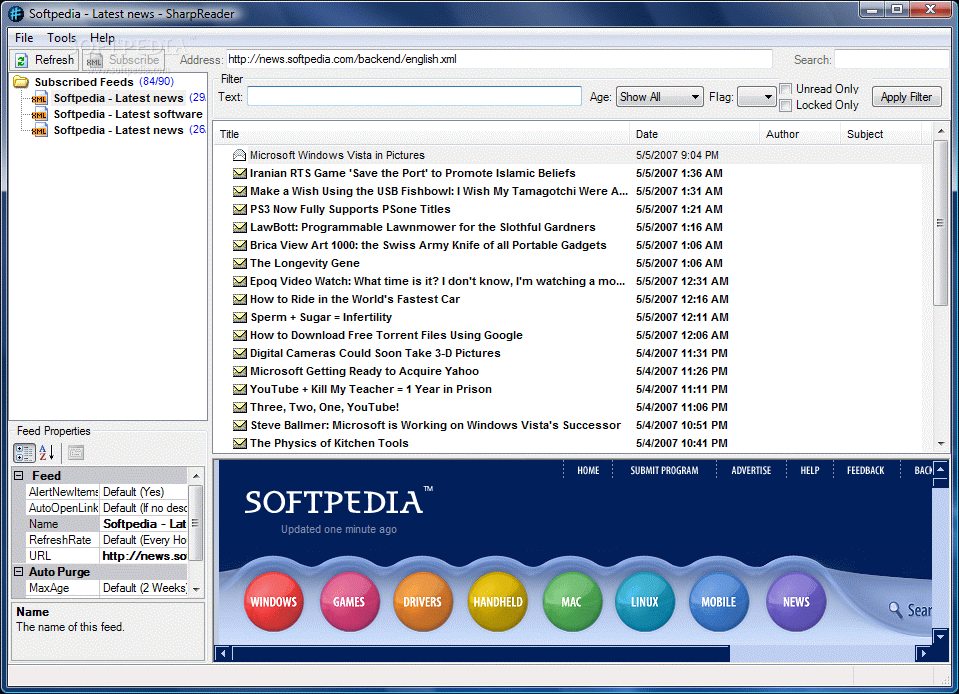Screen dimensions: 959x694
Task: Click envelope icon beside LawBott article
Action: click(240, 227)
